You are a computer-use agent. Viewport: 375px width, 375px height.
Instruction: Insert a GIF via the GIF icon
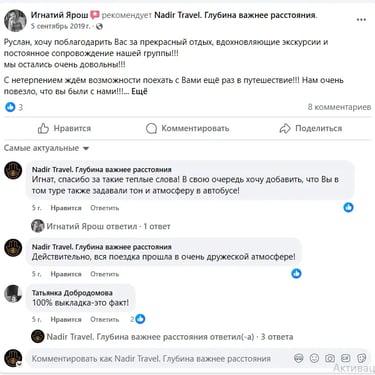346,359
